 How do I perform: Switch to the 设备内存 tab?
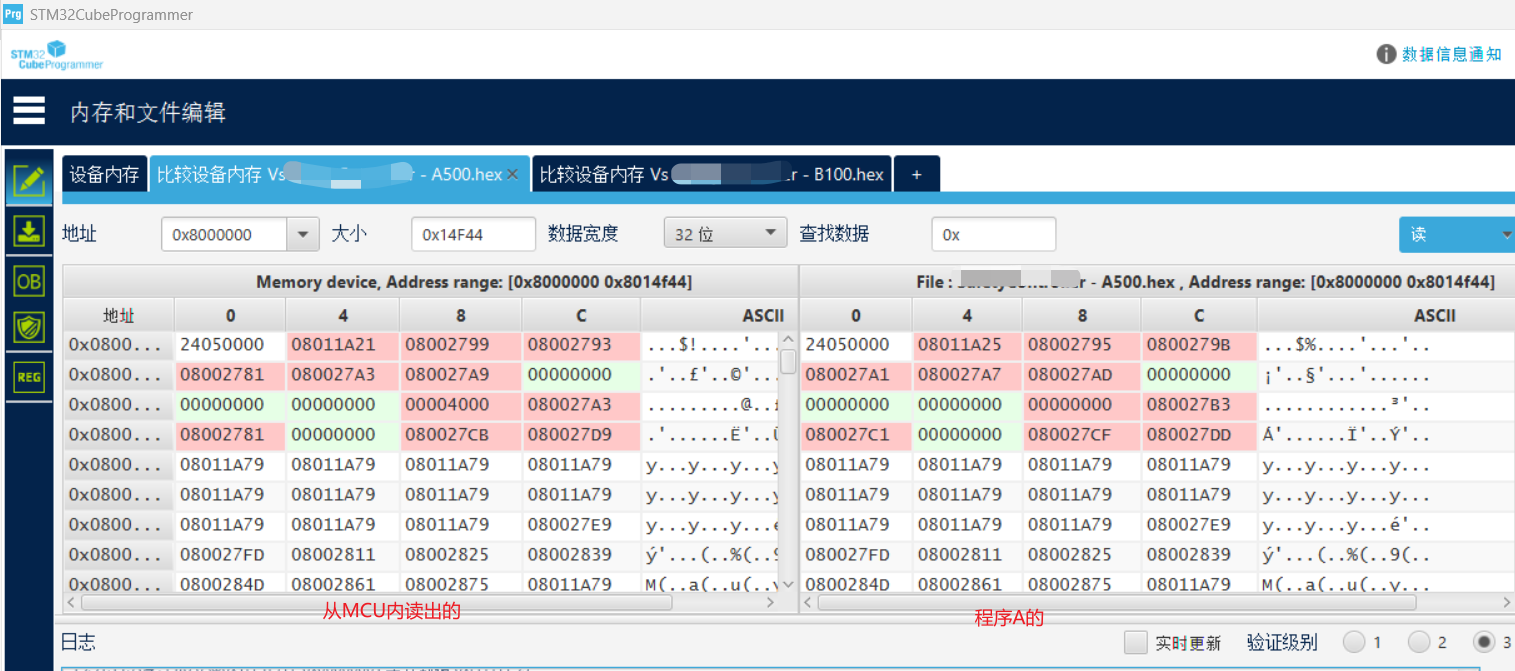coord(104,174)
